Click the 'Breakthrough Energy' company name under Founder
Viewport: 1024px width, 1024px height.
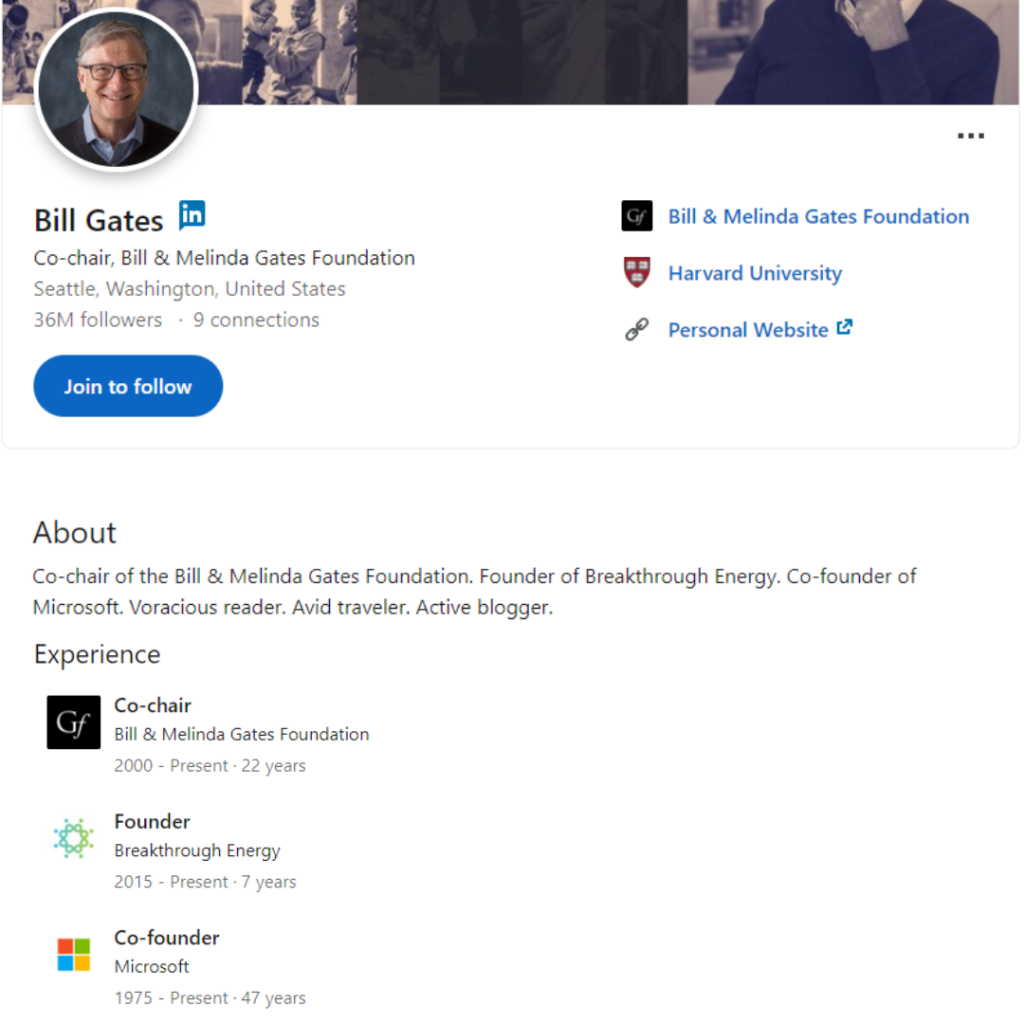click(197, 850)
